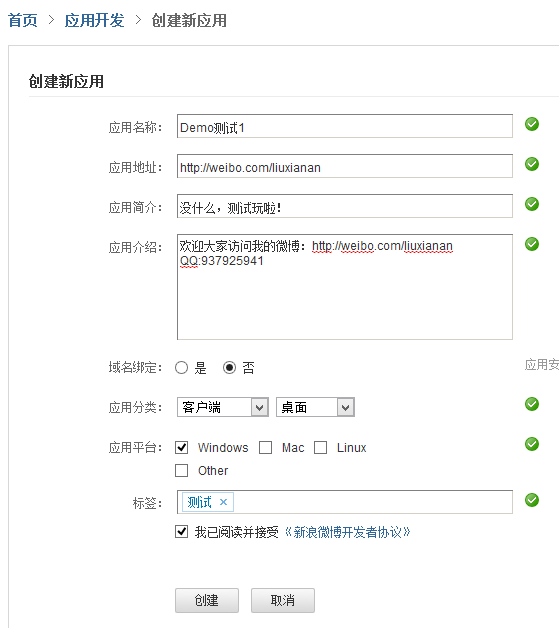Click the 域名绑定 label

135,367
